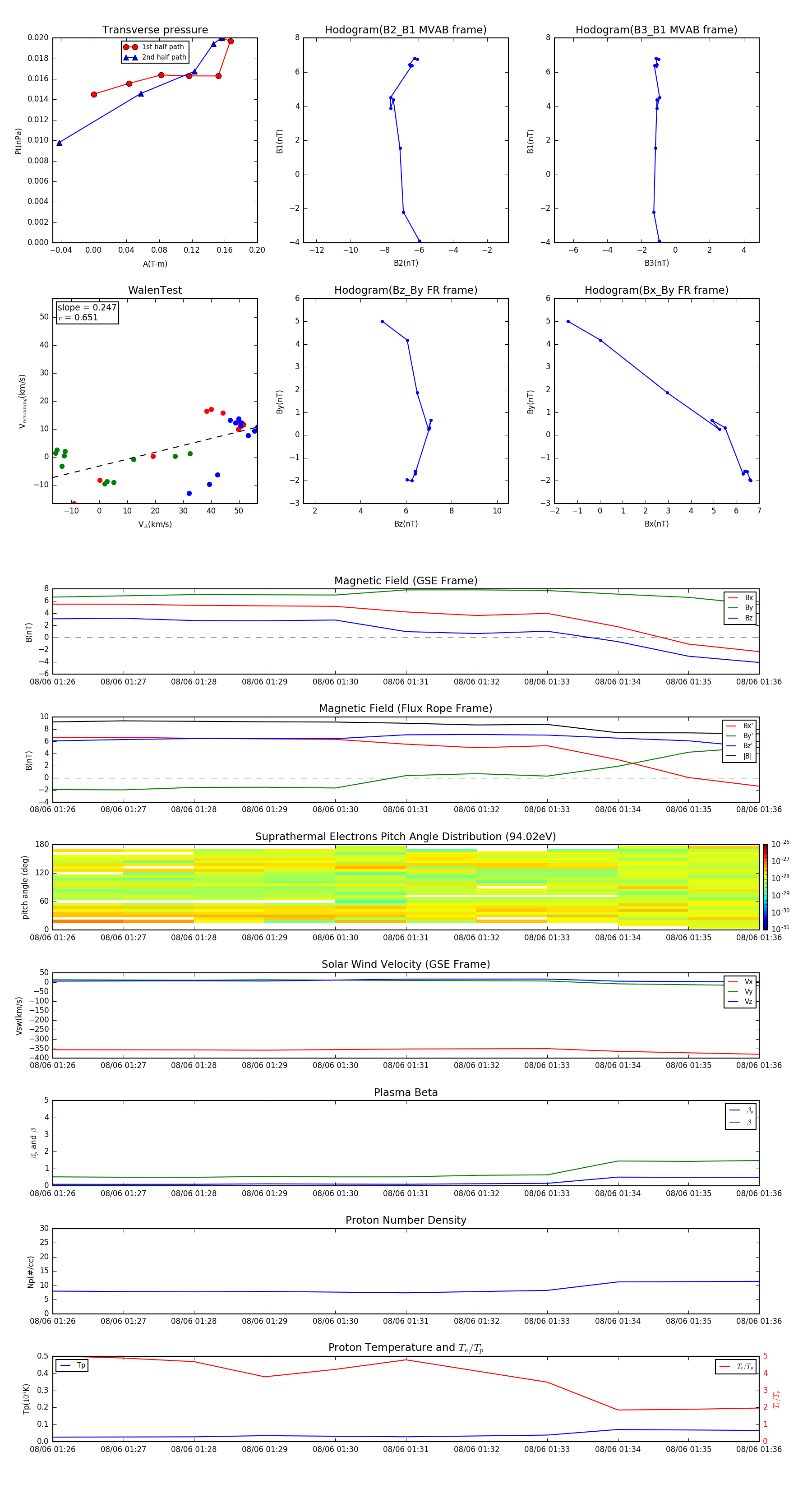Screen dimensions: 812x1489
Task: Click the 'Plasma Beta' plot title
Action: [x=406, y=1092]
